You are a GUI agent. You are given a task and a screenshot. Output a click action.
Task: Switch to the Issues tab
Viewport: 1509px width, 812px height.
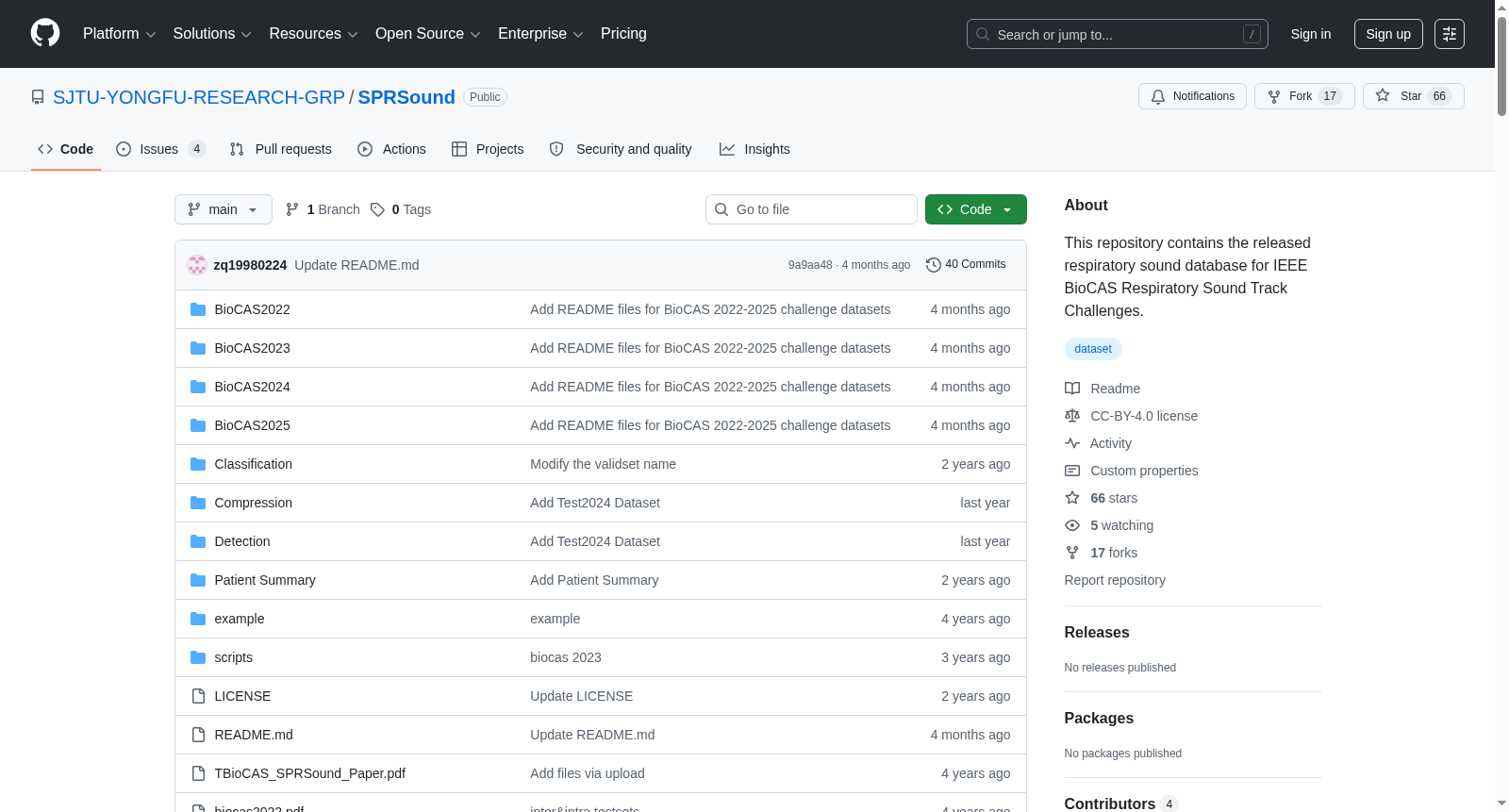160,149
